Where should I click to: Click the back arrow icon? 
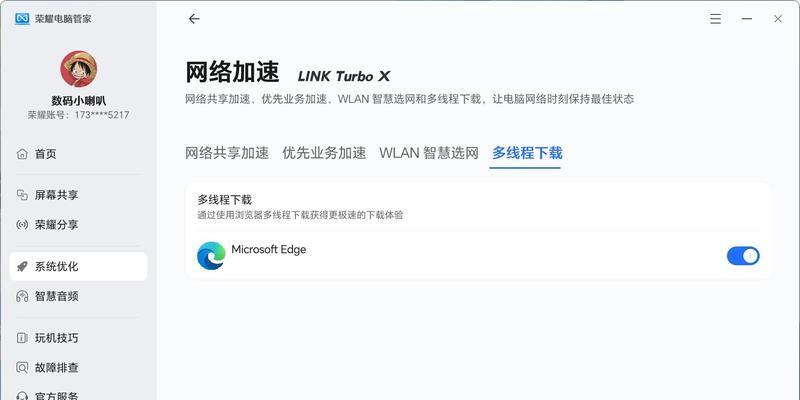tap(194, 19)
